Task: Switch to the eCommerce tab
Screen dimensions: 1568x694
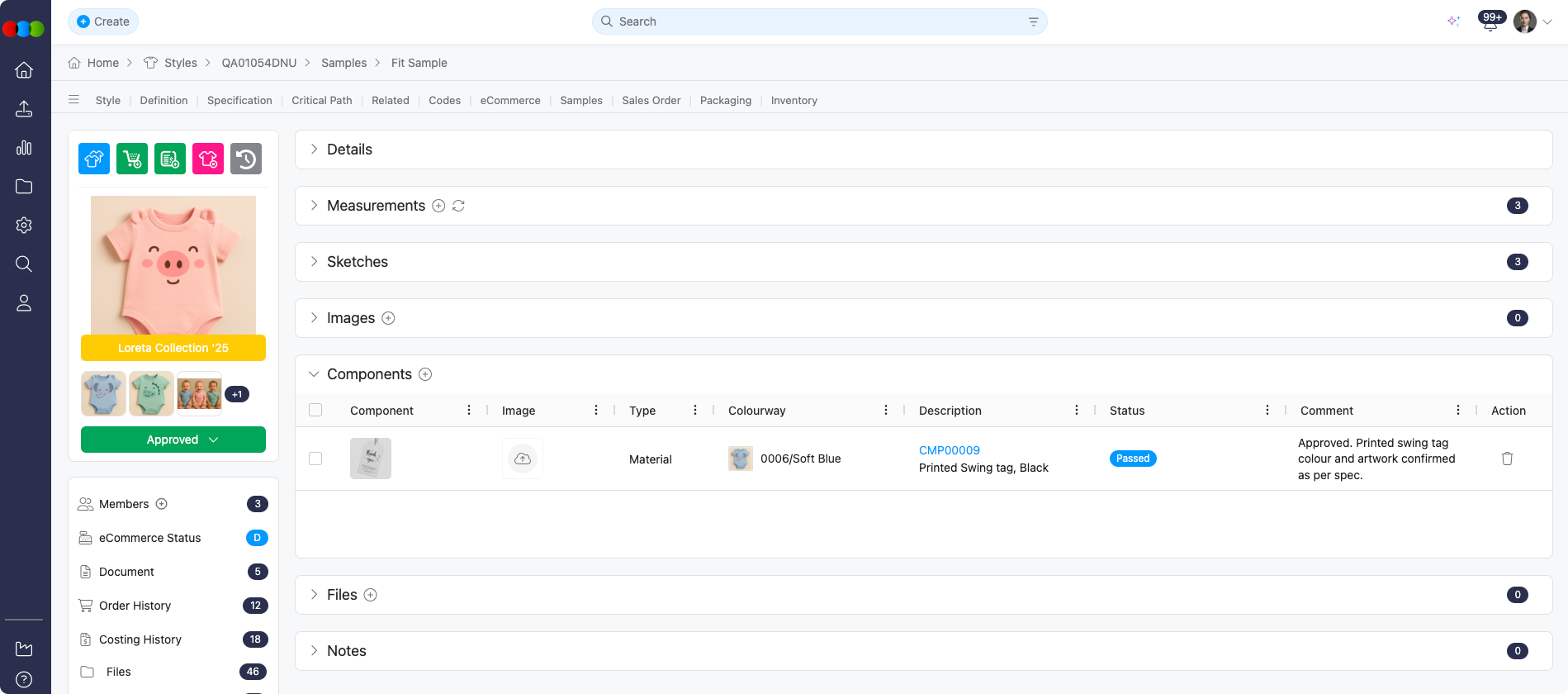Action: [510, 100]
